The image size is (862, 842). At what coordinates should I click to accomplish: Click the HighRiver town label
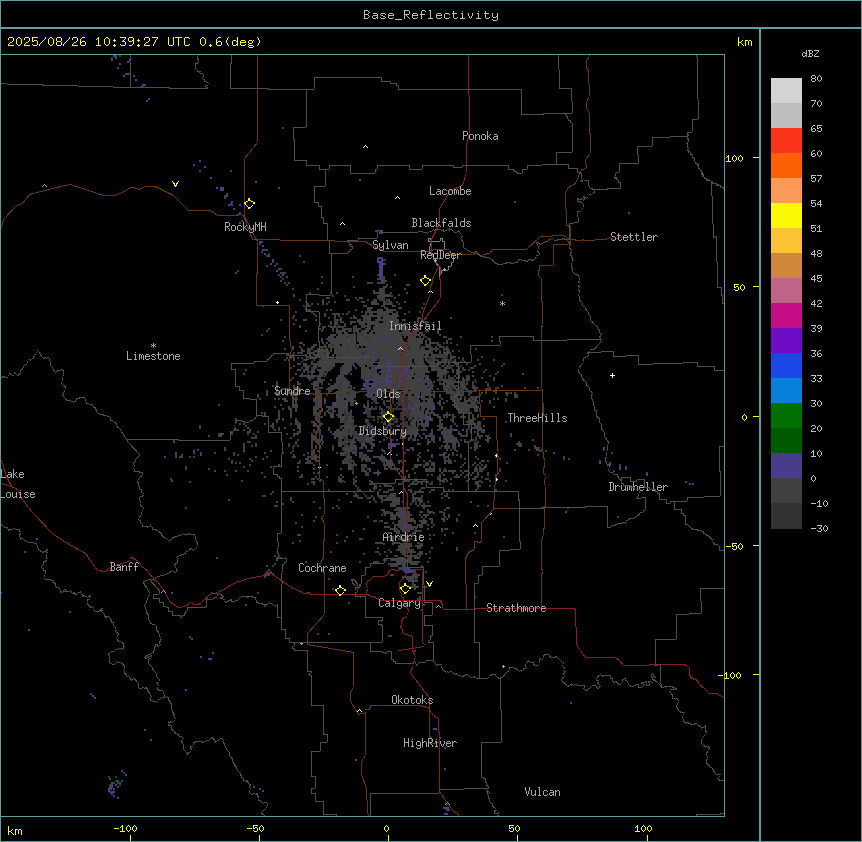430,743
